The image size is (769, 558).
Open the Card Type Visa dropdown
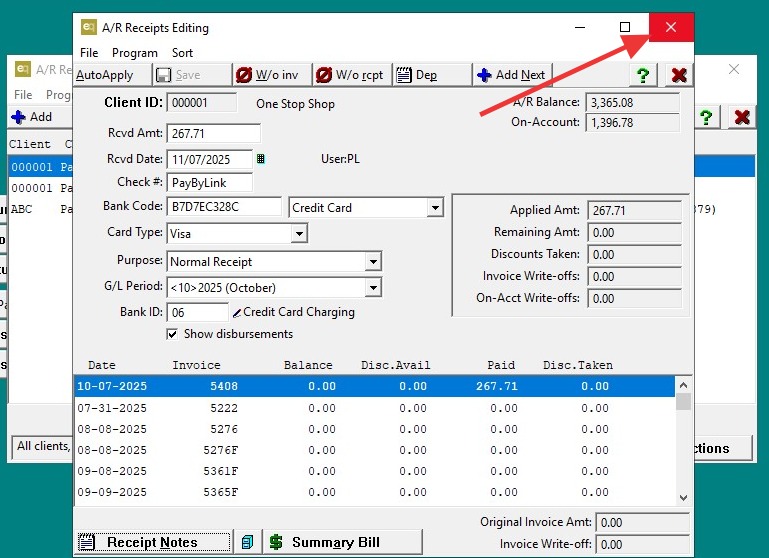[x=299, y=233]
